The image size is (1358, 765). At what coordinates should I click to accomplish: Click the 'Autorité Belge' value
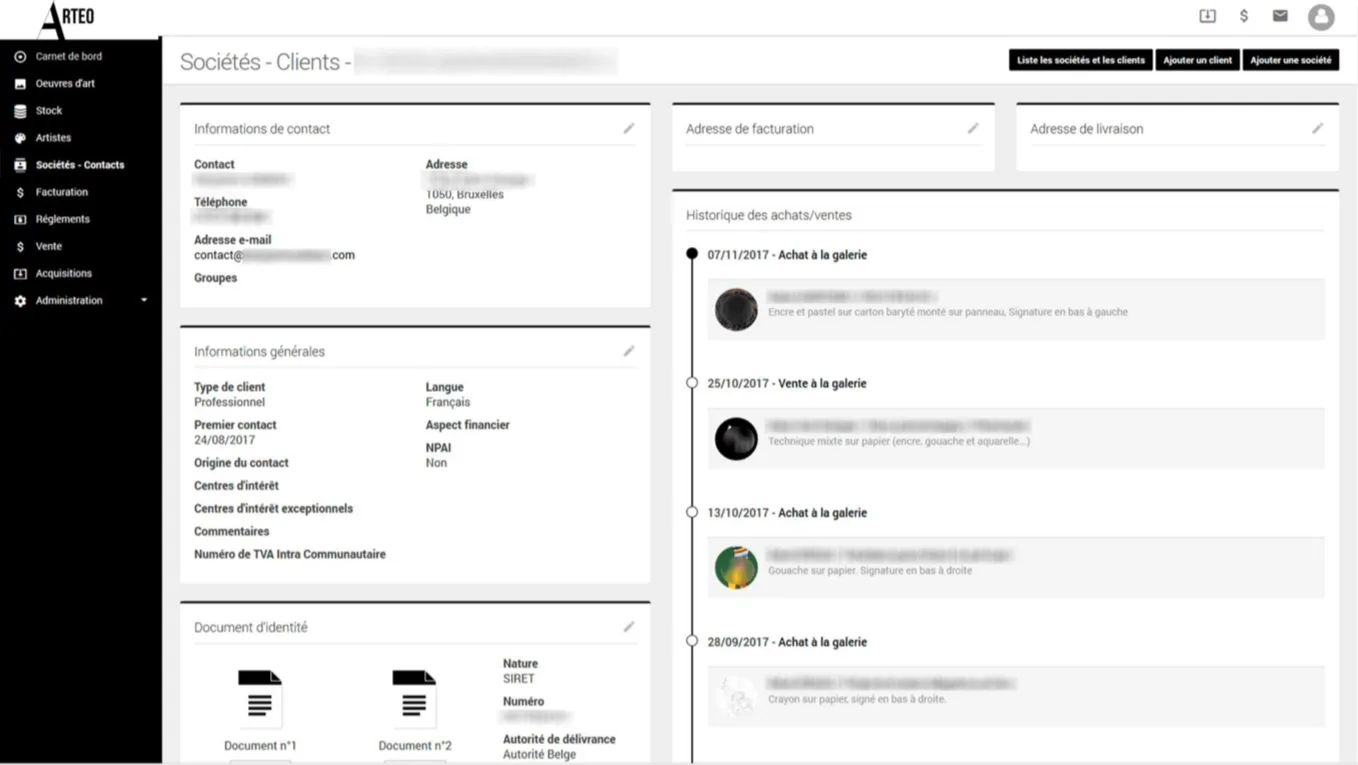pos(539,755)
